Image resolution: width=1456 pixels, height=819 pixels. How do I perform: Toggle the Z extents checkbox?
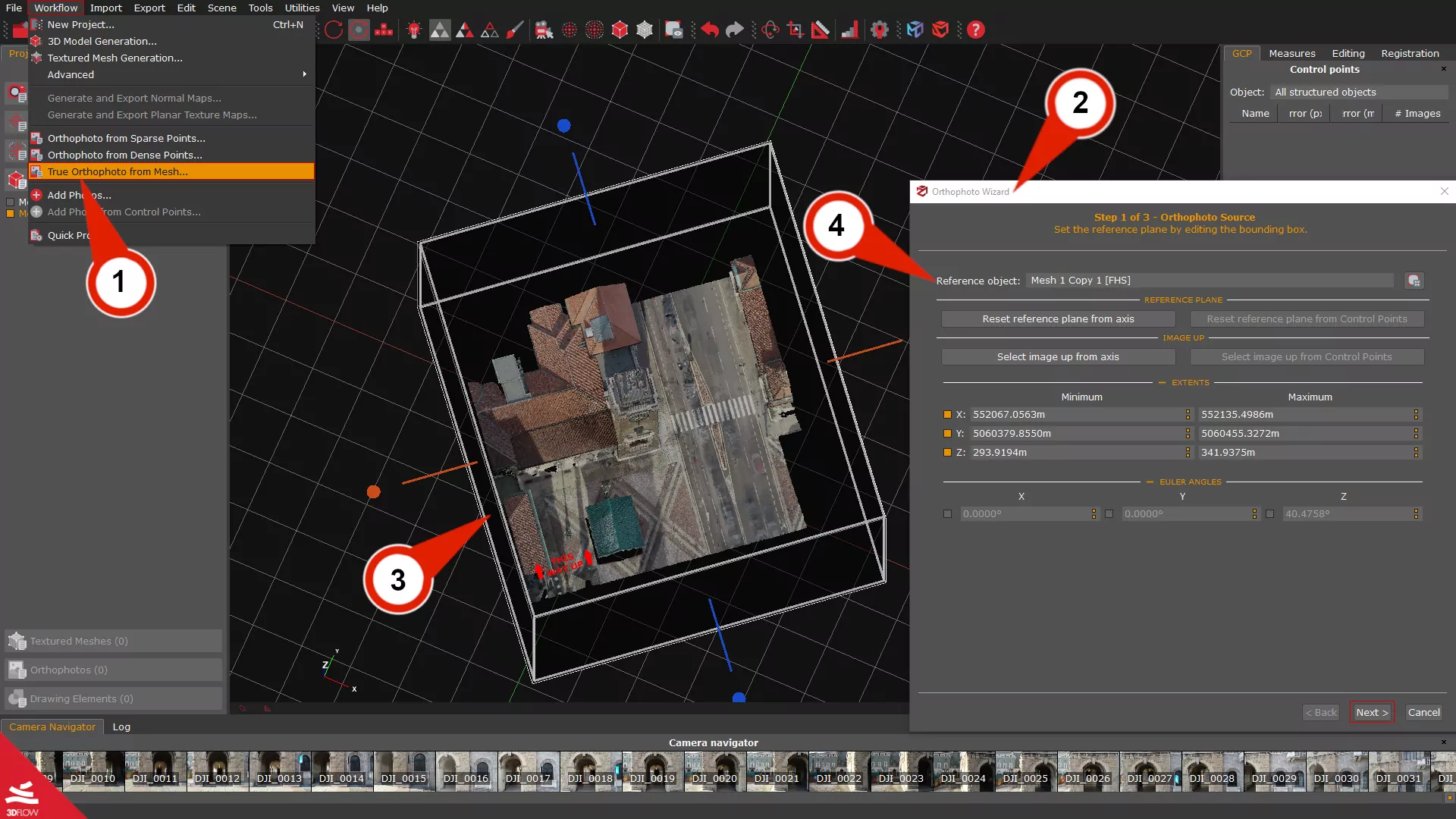pos(947,452)
